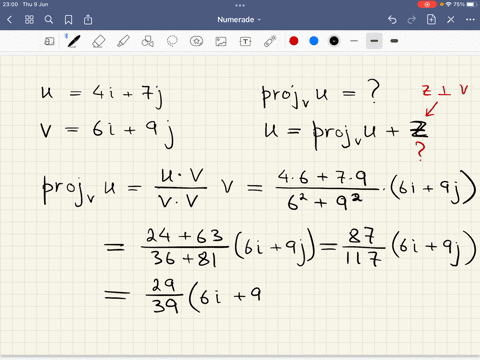This screenshot has width=480, height=360.
Task: Open the more options ellipsis menu
Action: pyautogui.click(x=470, y=20)
